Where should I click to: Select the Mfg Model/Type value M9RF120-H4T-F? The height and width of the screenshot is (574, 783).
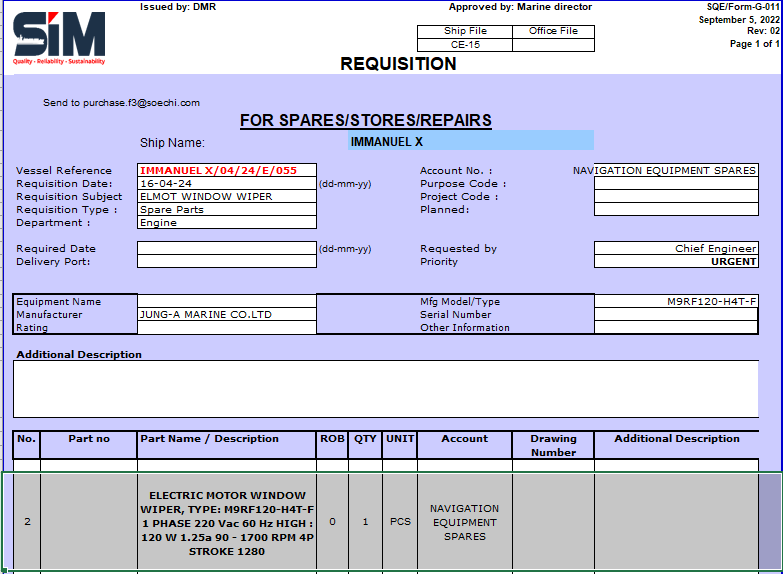(x=675, y=302)
